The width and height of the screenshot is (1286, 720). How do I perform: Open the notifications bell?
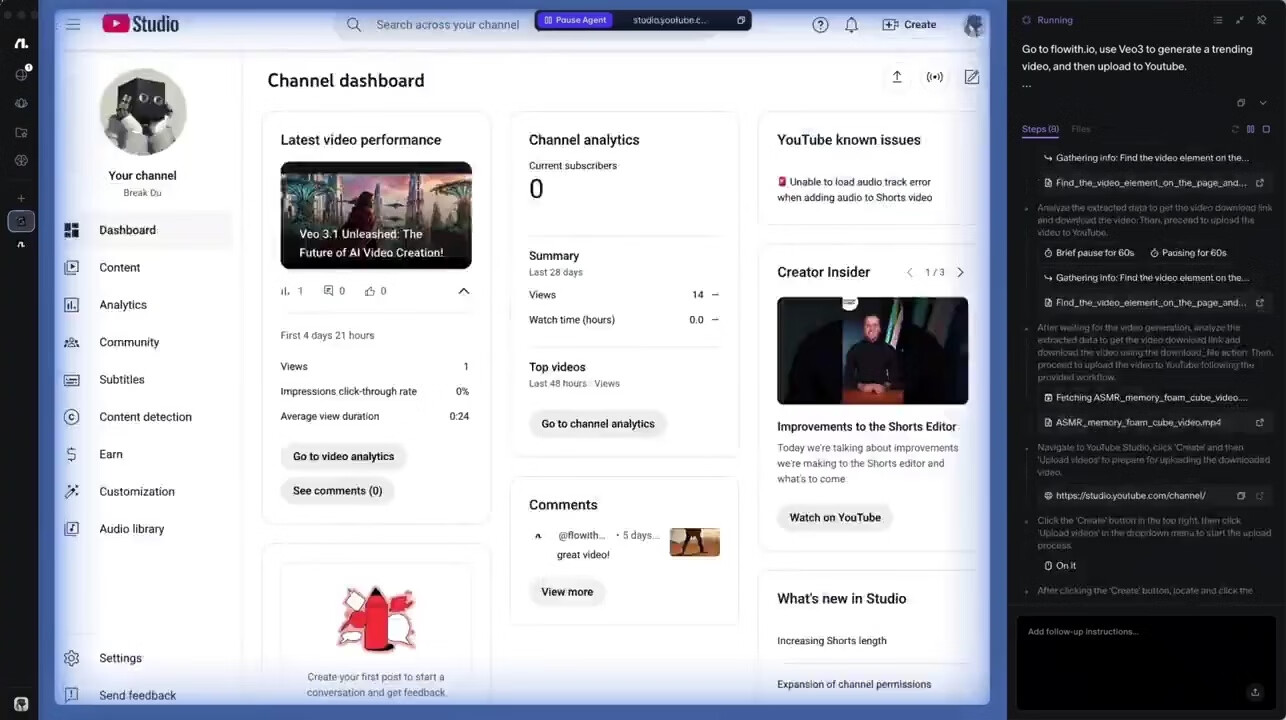[851, 25]
